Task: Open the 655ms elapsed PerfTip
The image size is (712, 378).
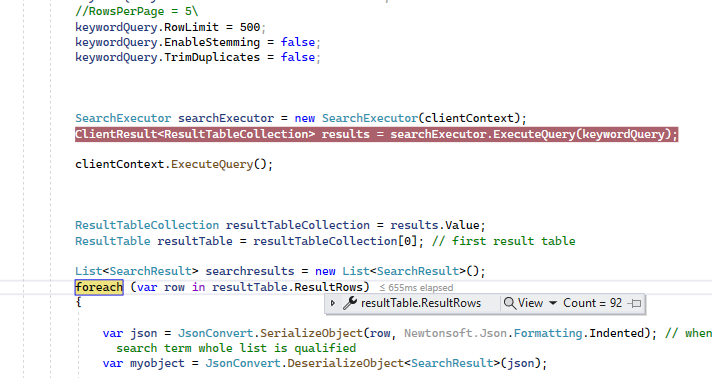Action: (416, 288)
